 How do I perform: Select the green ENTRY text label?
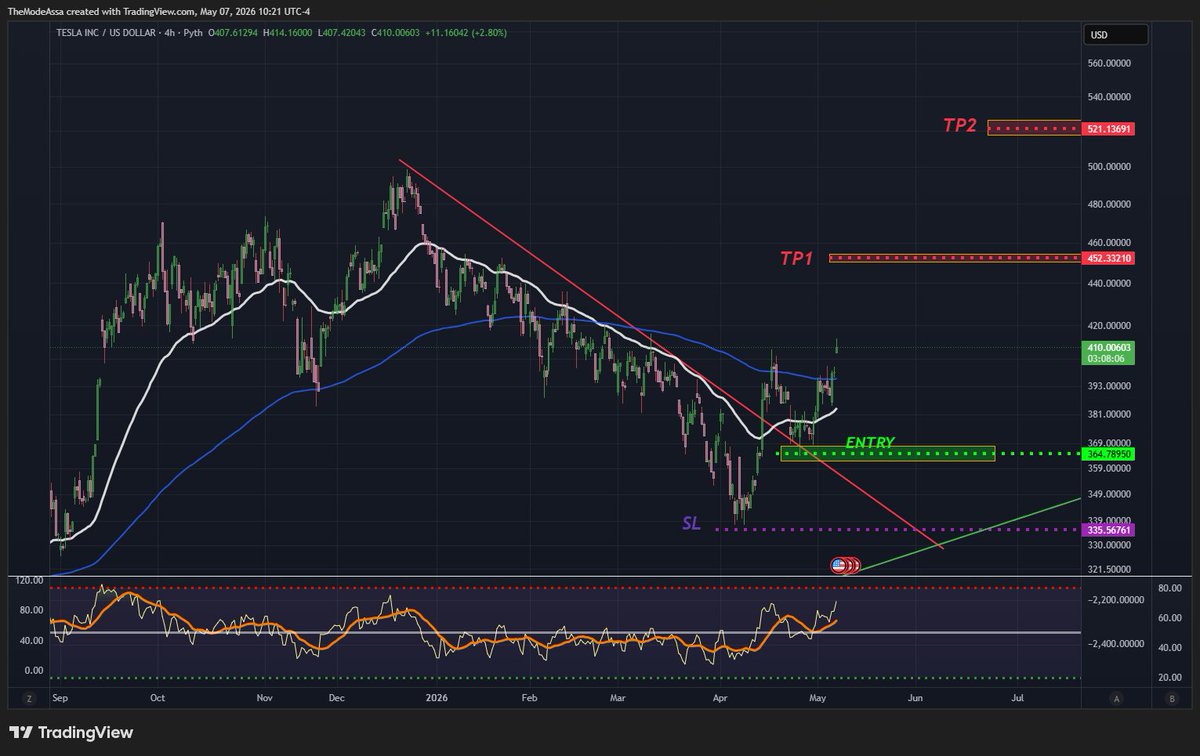point(870,442)
